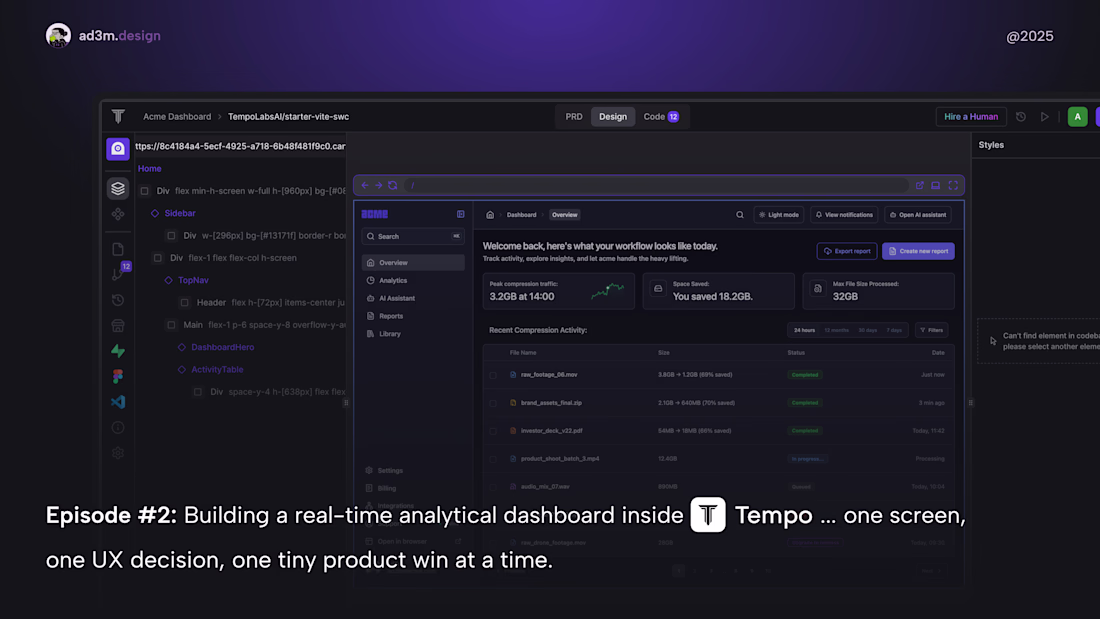1100x619 pixels.
Task: Click the Acme sidebar Search field
Action: pyautogui.click(x=412, y=237)
